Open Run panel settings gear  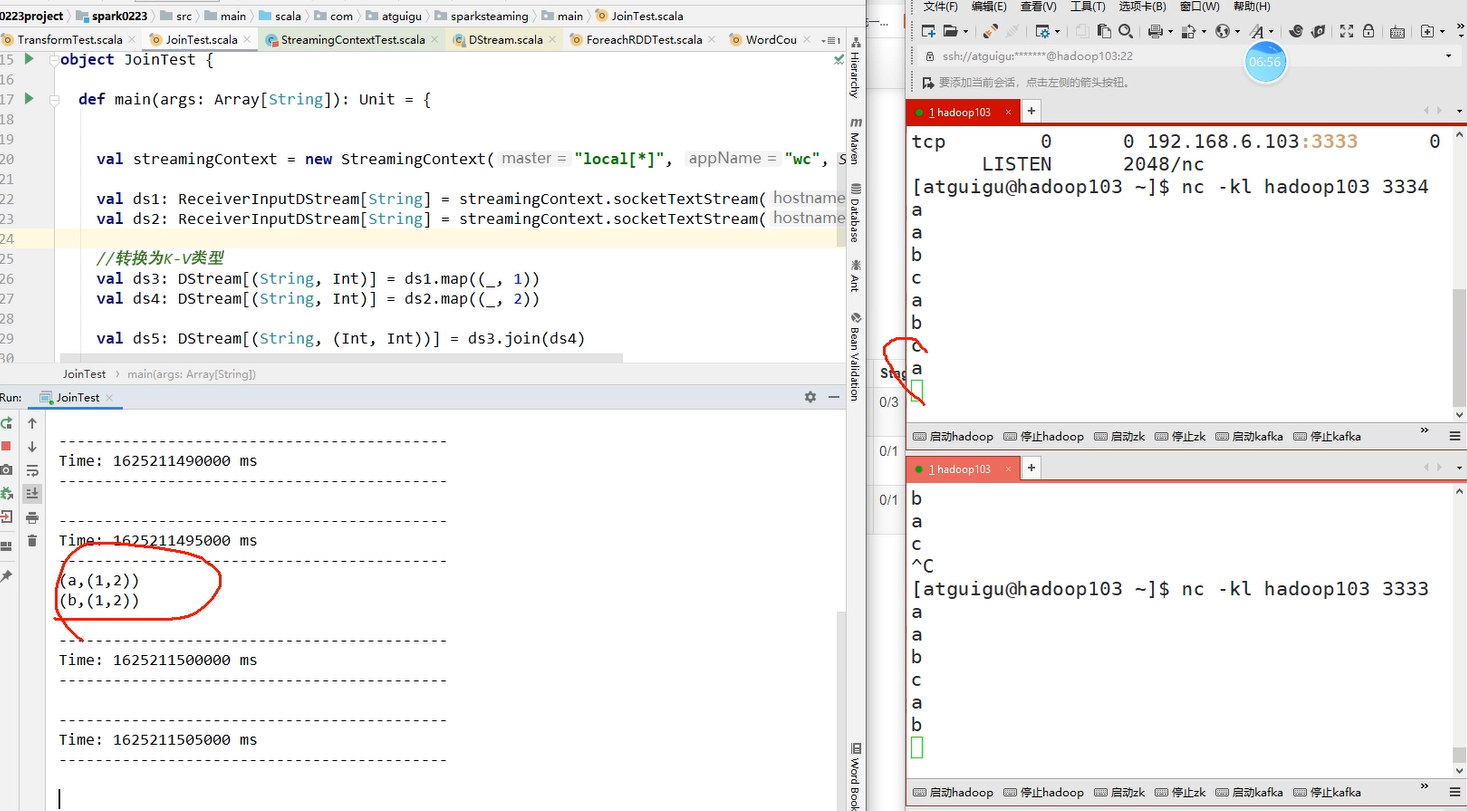coord(810,397)
